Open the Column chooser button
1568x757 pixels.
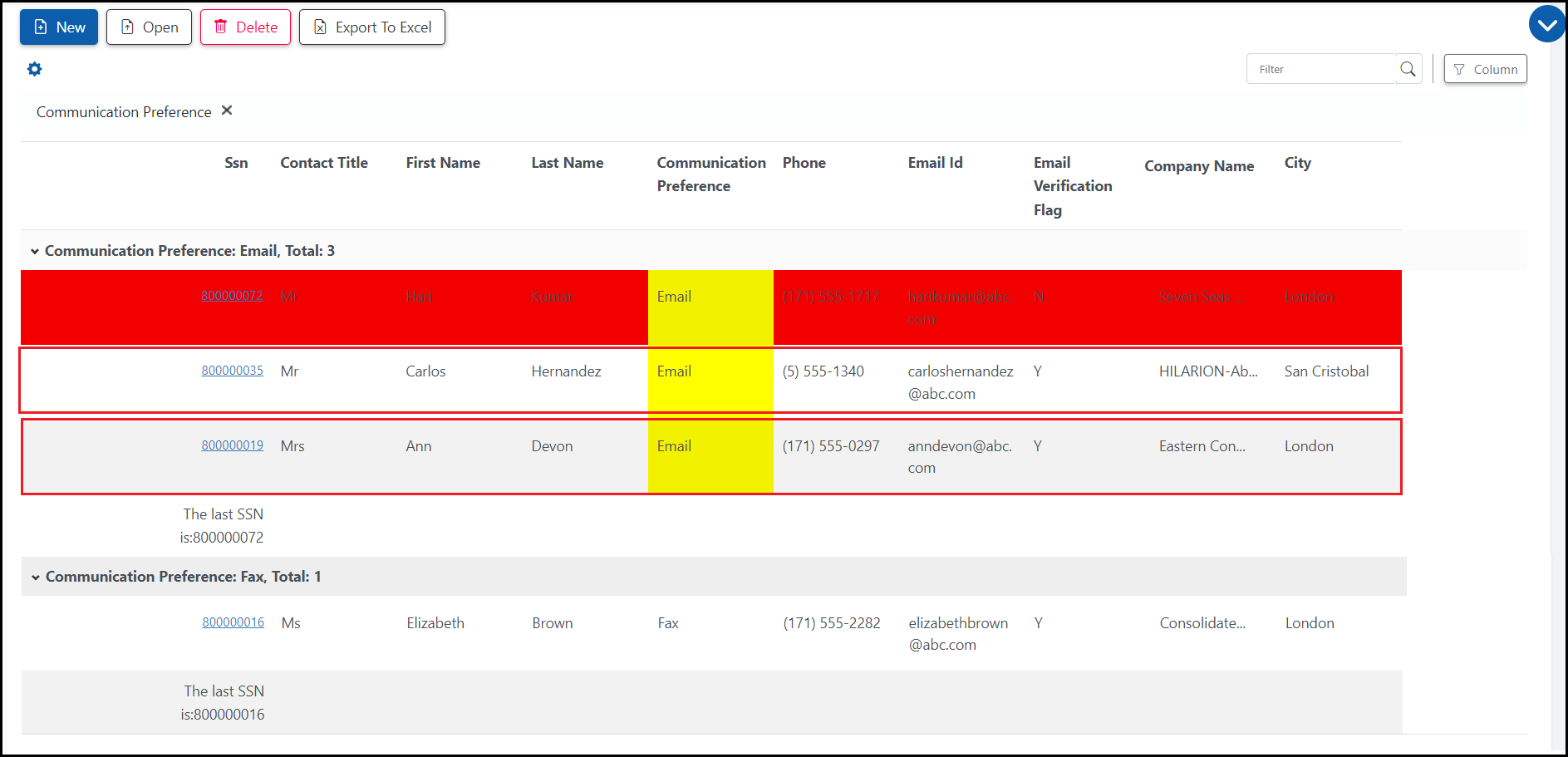1485,69
